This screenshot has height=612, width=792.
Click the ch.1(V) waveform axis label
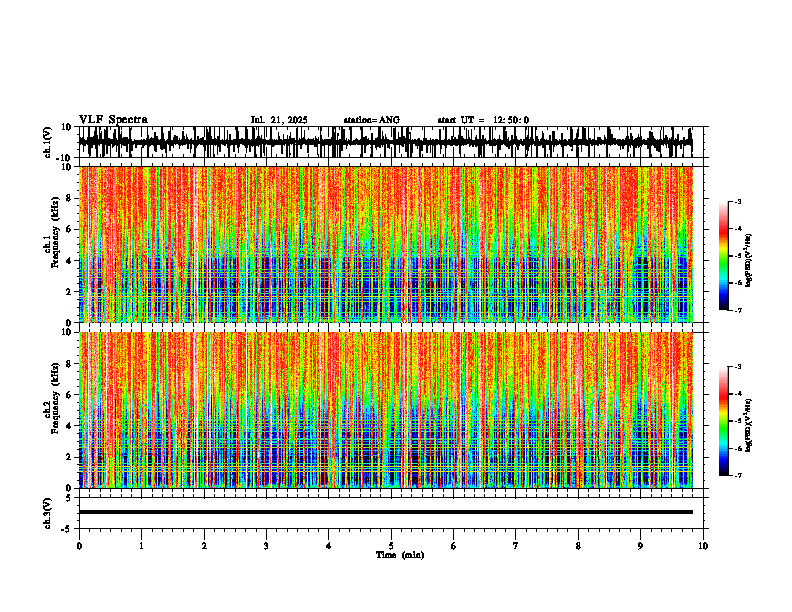tap(48, 142)
